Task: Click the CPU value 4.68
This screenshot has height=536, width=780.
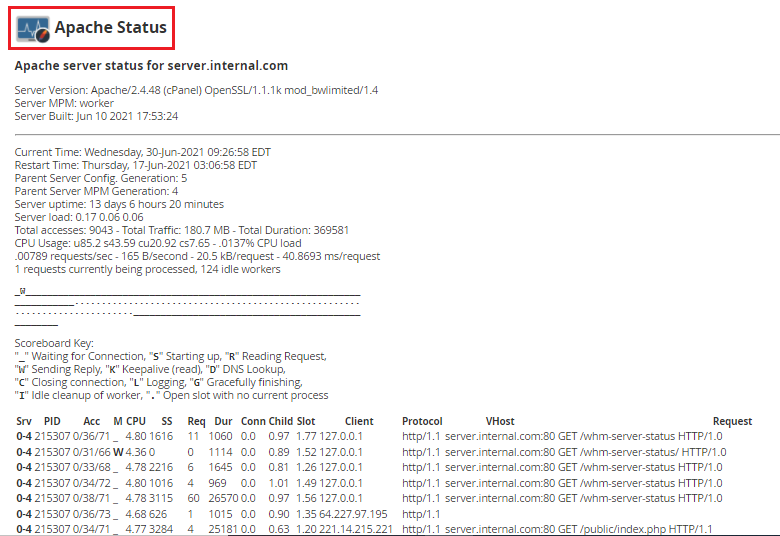Action: click(136, 514)
